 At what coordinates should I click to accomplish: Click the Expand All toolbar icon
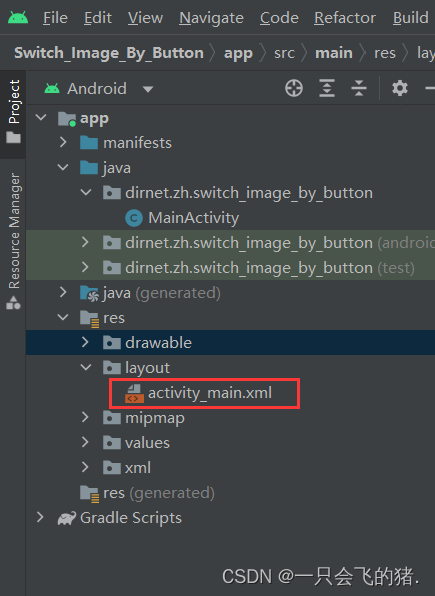(x=327, y=88)
